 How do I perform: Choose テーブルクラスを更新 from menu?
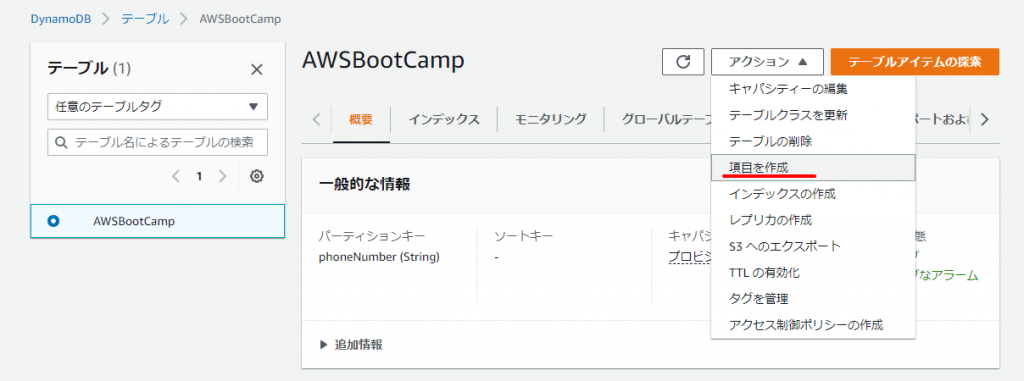[813, 115]
